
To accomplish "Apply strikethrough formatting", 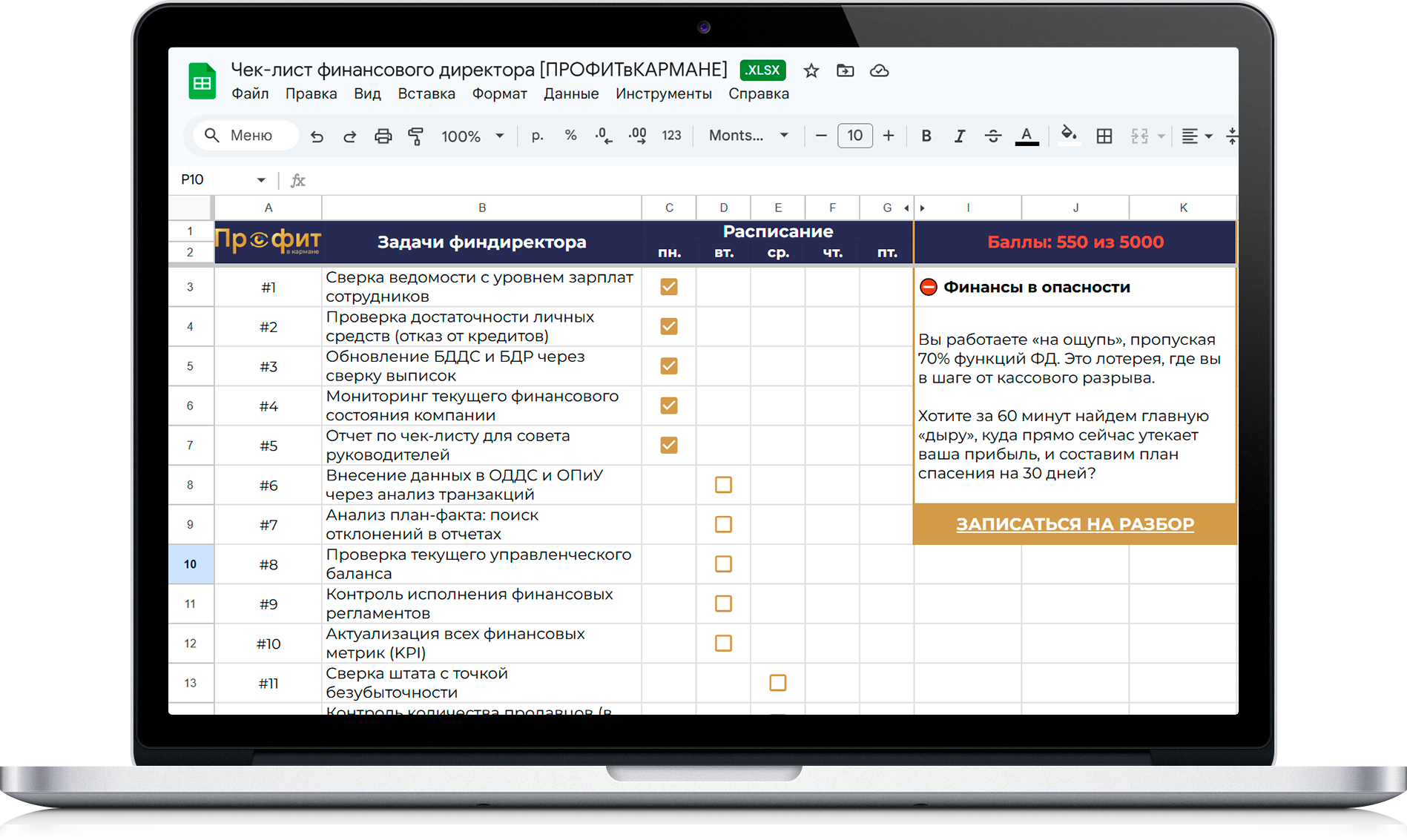I will pyautogui.click(x=992, y=136).
